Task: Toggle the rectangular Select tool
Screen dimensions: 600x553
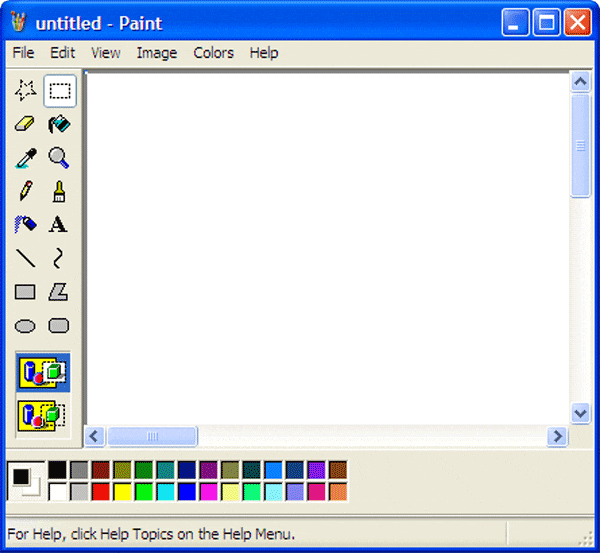Action: [x=59, y=91]
